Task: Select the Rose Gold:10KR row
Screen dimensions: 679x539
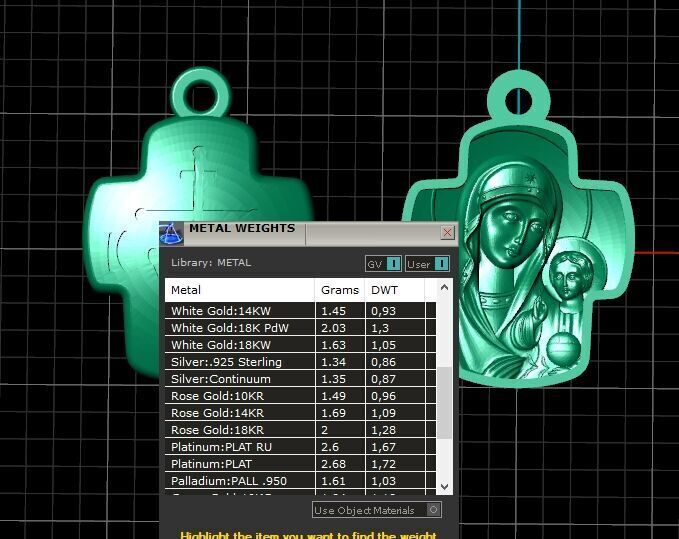Action: pos(300,396)
